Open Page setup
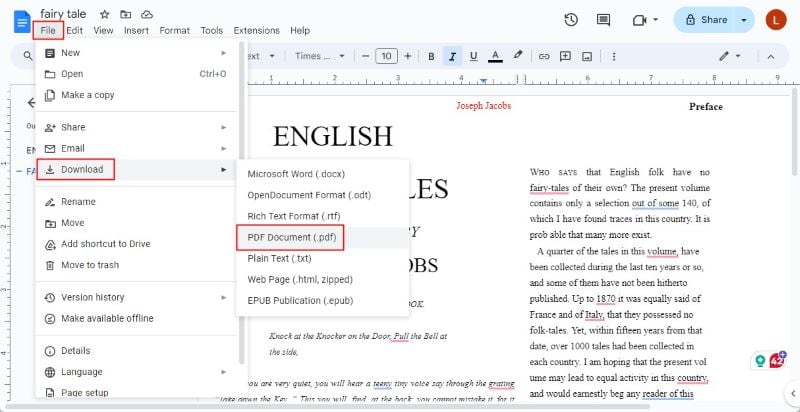The image size is (800, 412). (x=136, y=393)
